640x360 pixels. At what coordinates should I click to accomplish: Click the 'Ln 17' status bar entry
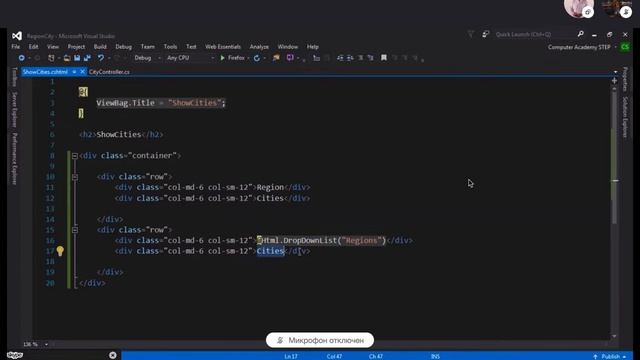coord(291,356)
